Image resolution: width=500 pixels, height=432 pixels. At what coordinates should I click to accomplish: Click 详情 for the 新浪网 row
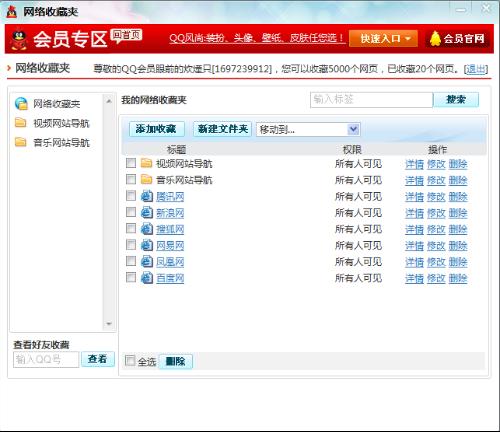[414, 213]
